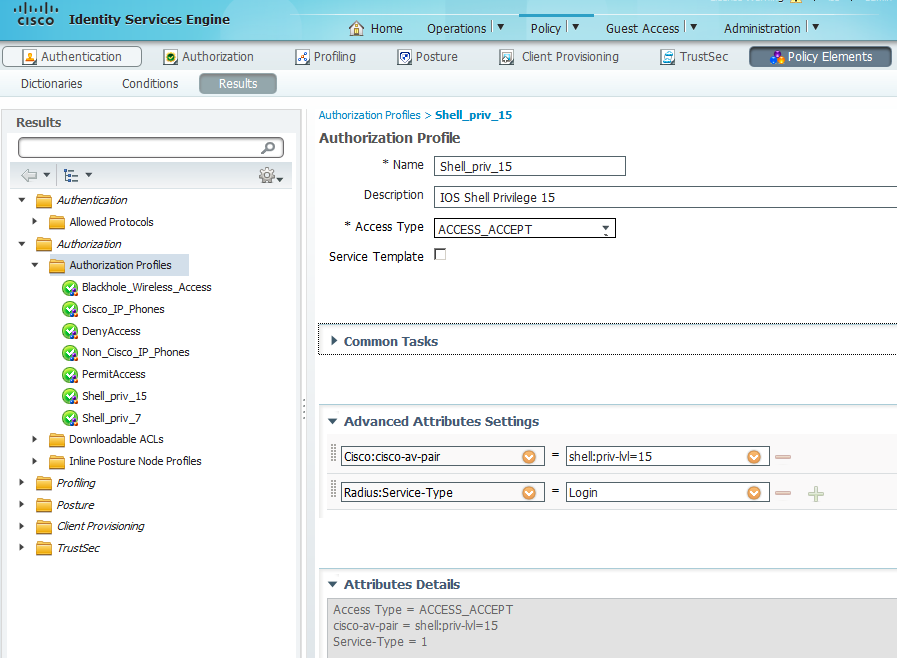The image size is (897, 658).
Task: Collapse the Attributes Details section
Action: [332, 584]
